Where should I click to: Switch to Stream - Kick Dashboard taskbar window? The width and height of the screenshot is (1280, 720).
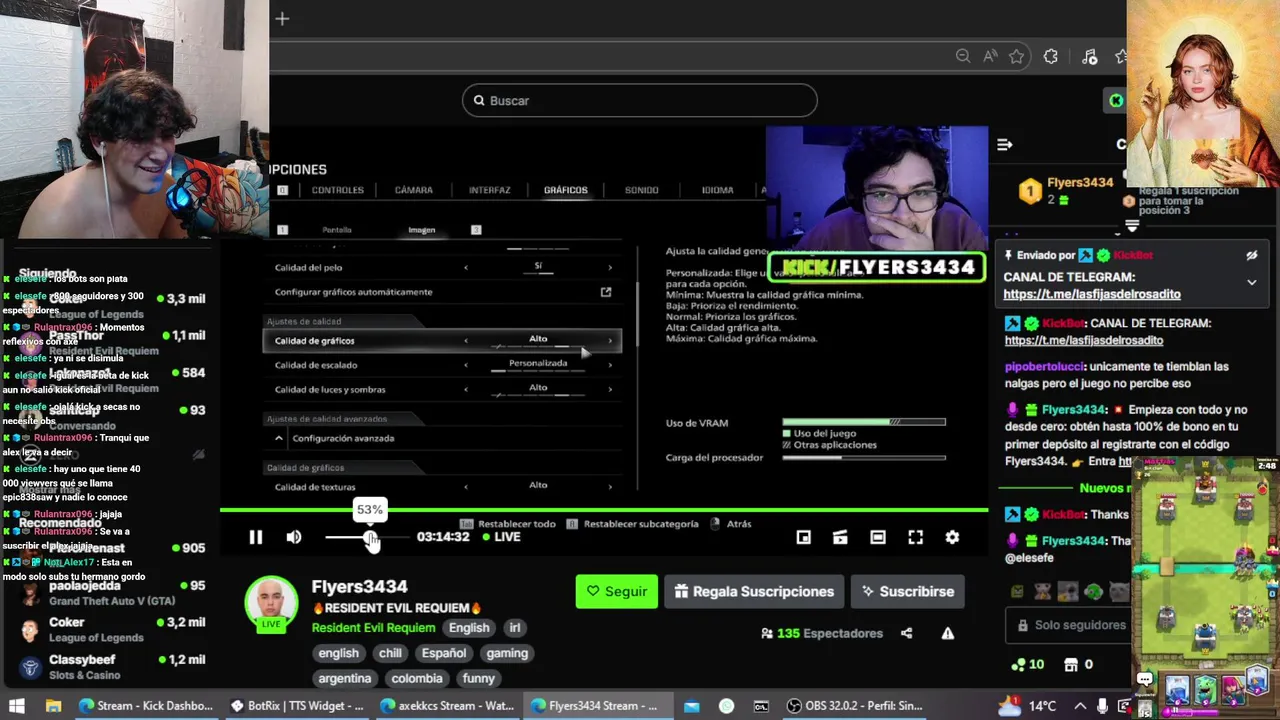146,706
